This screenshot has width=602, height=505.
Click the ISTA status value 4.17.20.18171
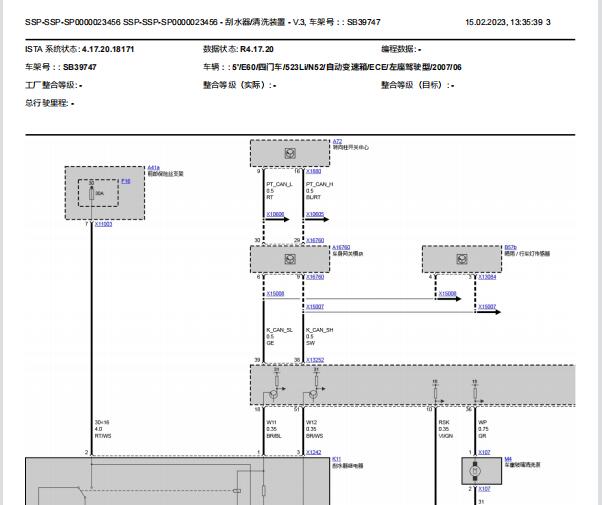[x=108, y=49]
